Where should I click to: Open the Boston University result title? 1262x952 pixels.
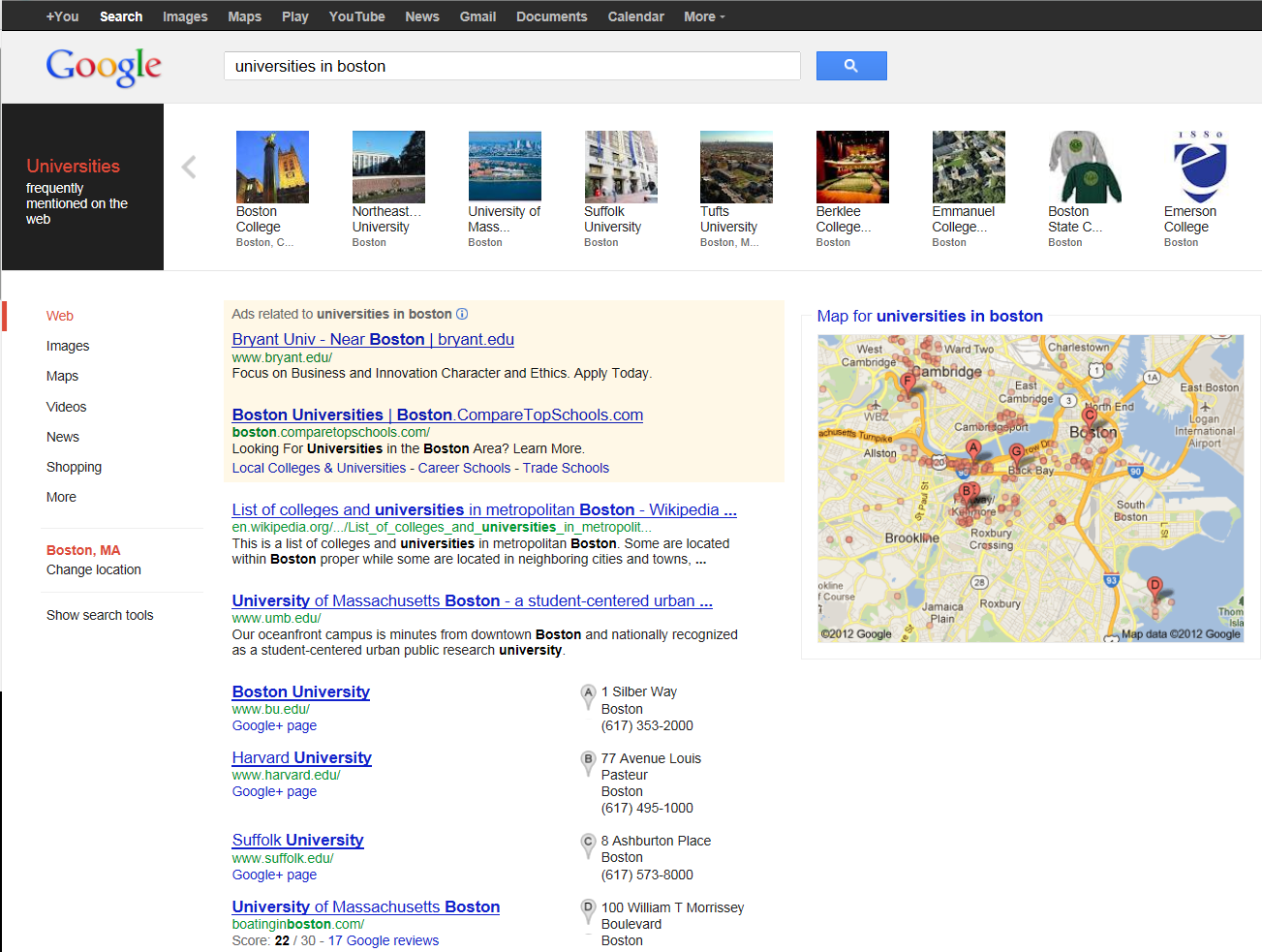pos(300,691)
